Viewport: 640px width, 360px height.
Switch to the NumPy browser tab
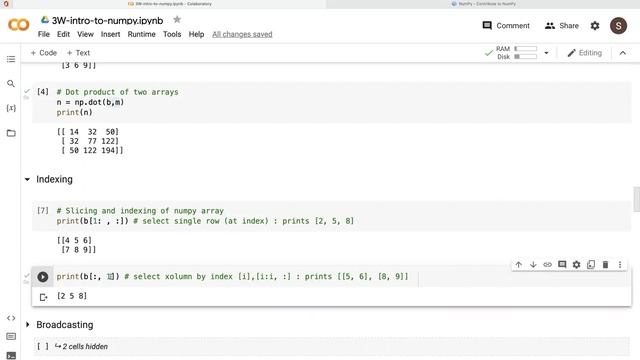click(x=483, y=4)
